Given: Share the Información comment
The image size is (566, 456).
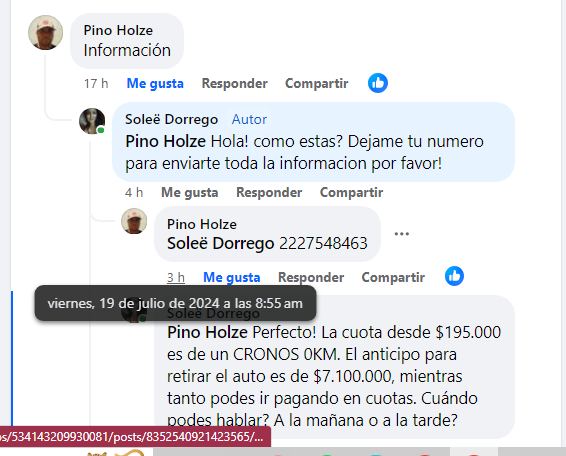Looking at the screenshot, I should pyautogui.click(x=317, y=83).
